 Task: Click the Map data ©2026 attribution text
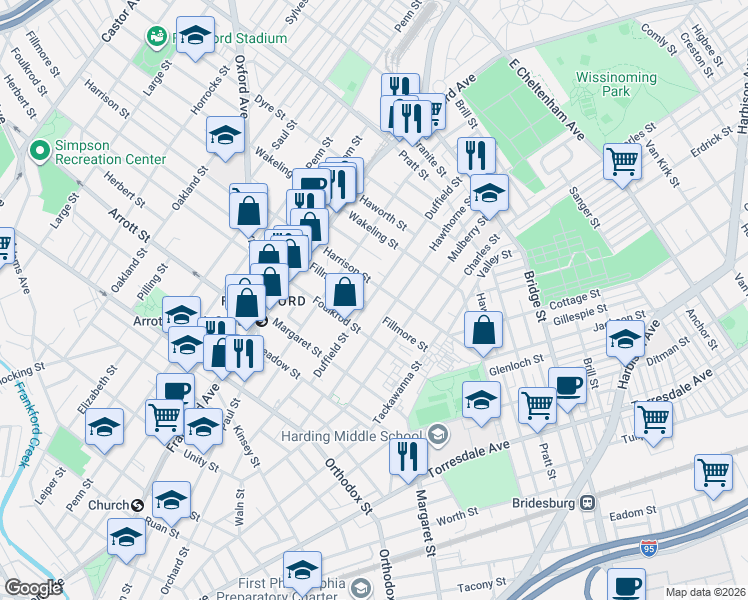(x=706, y=592)
